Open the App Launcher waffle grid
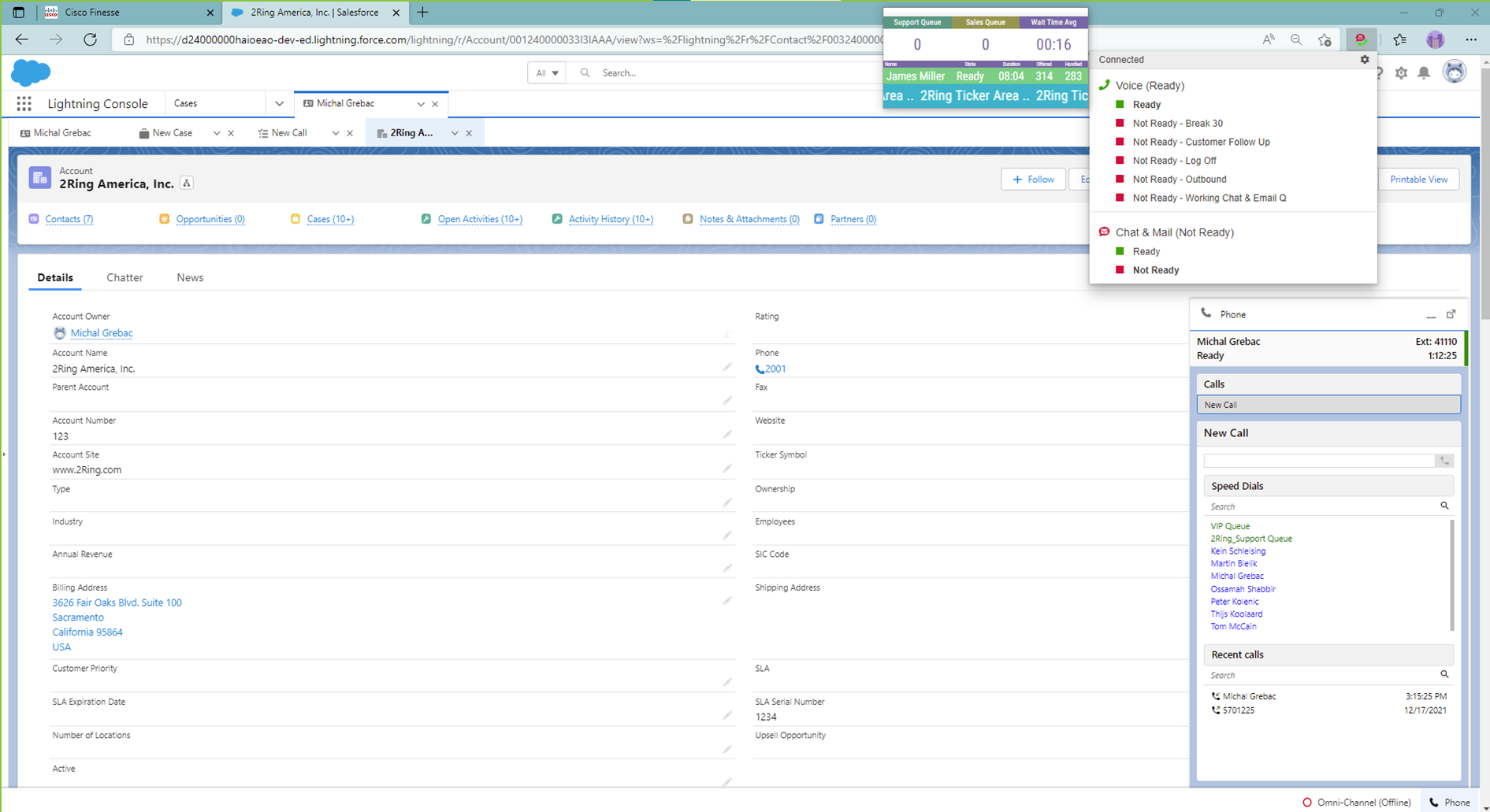Viewport: 1490px width, 812px height. click(x=24, y=103)
